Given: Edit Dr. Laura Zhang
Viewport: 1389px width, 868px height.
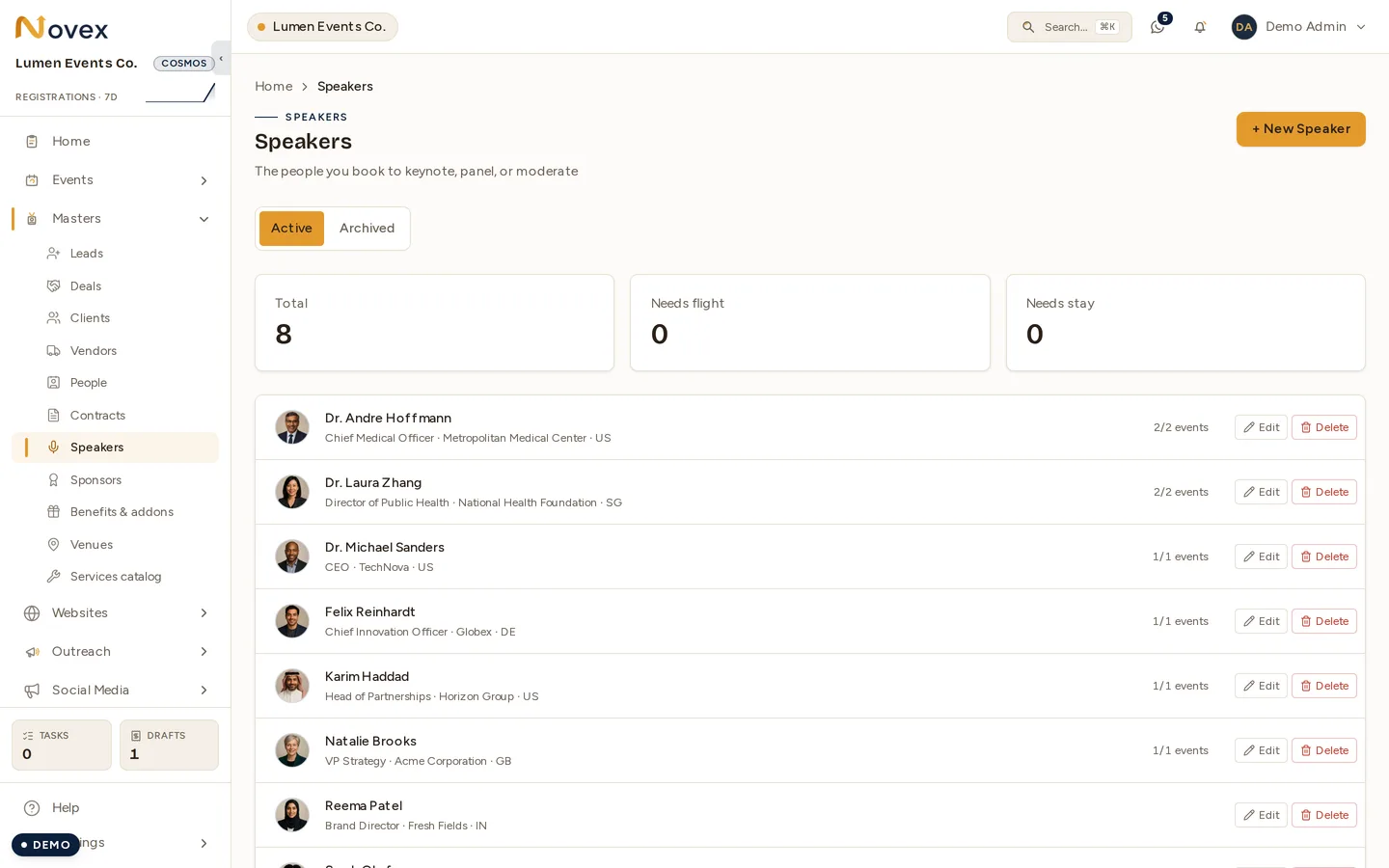Looking at the screenshot, I should click(1261, 492).
